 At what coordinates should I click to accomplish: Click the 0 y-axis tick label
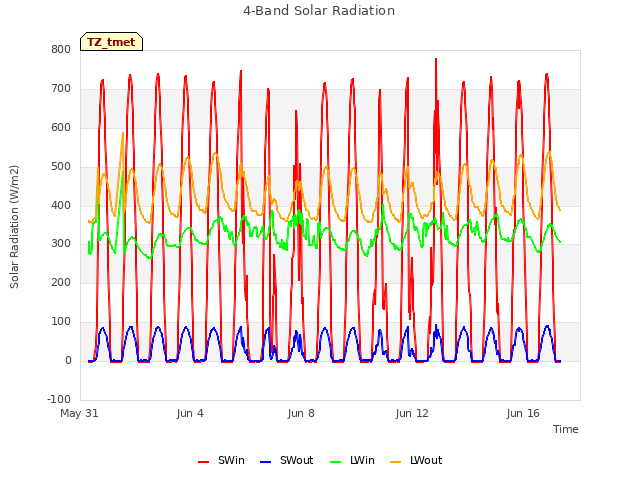click(68, 361)
